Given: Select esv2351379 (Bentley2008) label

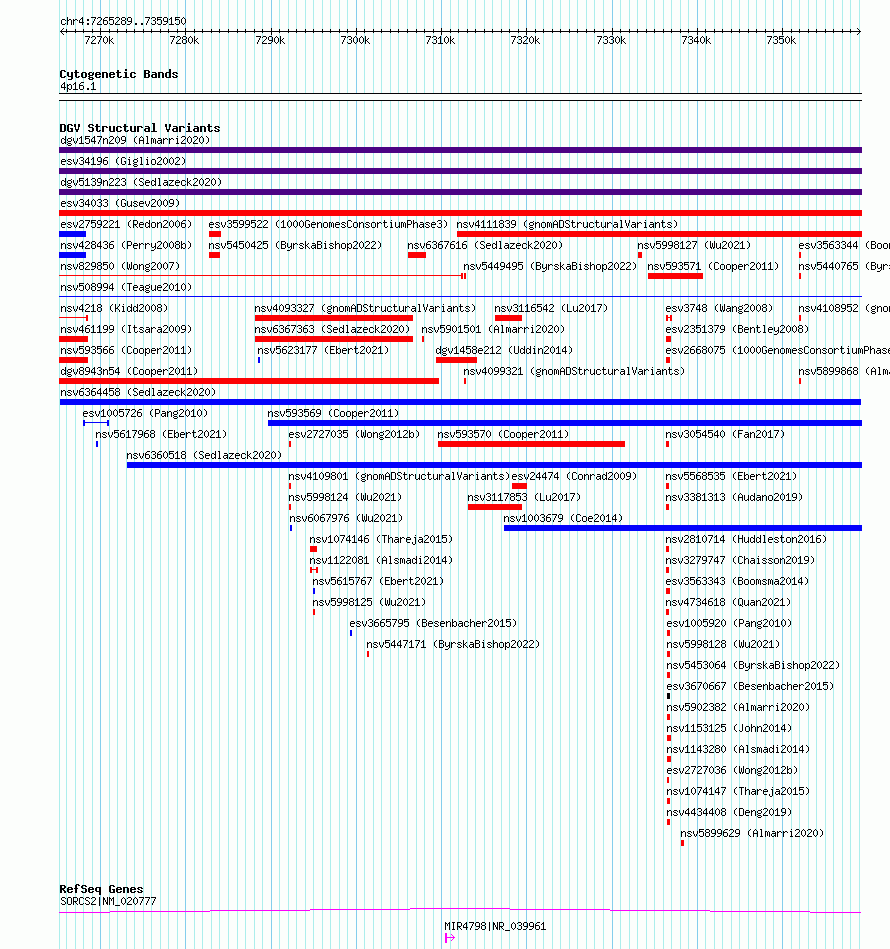Looking at the screenshot, I should tap(738, 329).
